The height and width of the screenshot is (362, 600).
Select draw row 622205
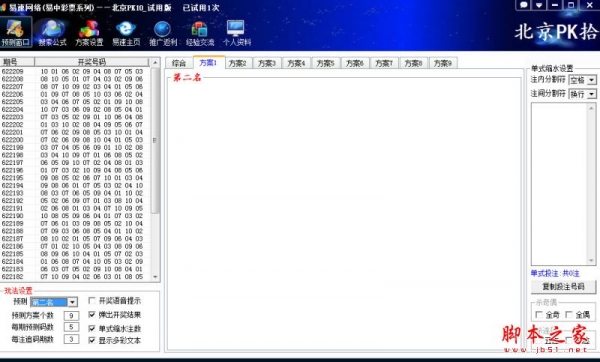click(75, 102)
